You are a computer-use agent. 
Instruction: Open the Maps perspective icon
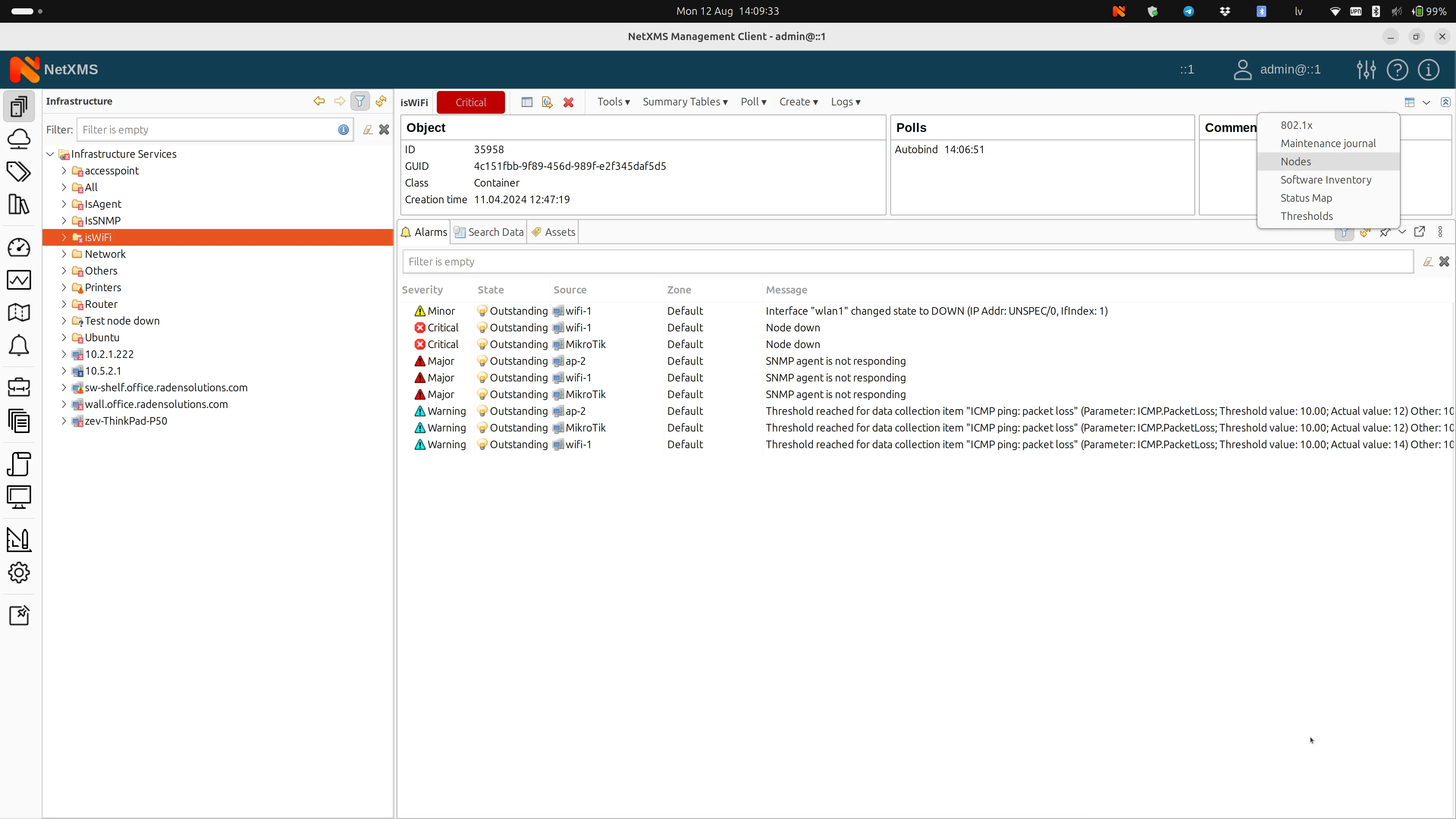pos(19,312)
